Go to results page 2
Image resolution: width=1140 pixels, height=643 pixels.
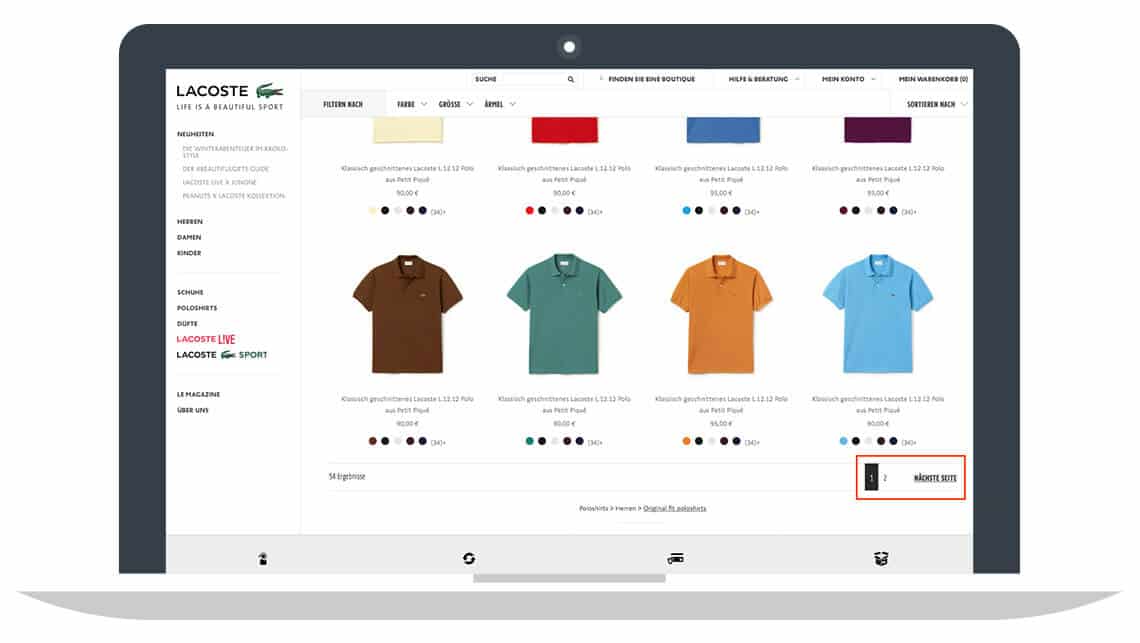885,478
